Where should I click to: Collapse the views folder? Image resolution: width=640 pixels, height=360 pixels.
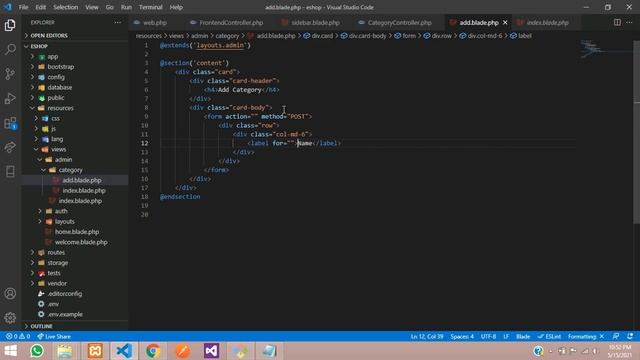tap(58, 149)
